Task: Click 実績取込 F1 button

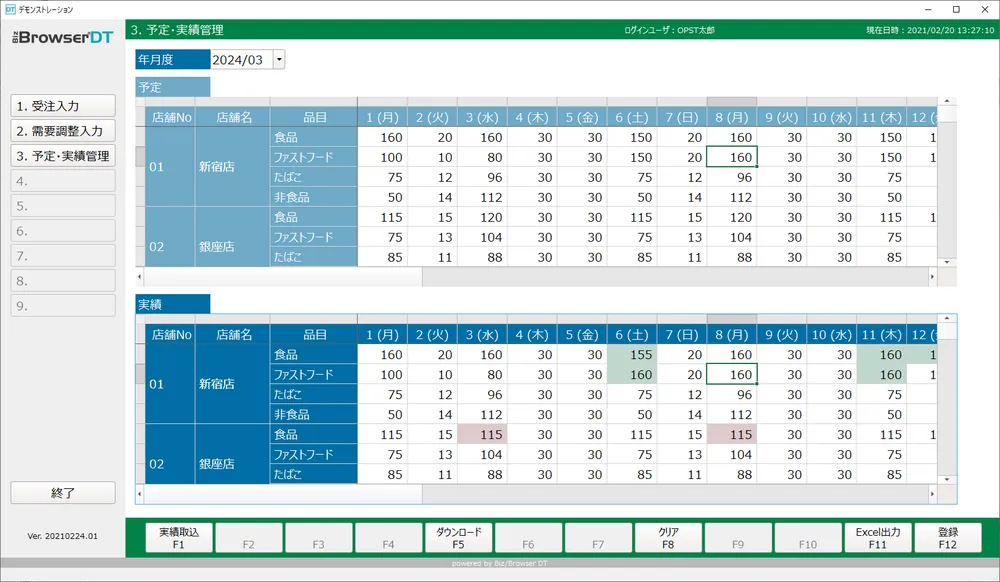Action: tap(179, 538)
